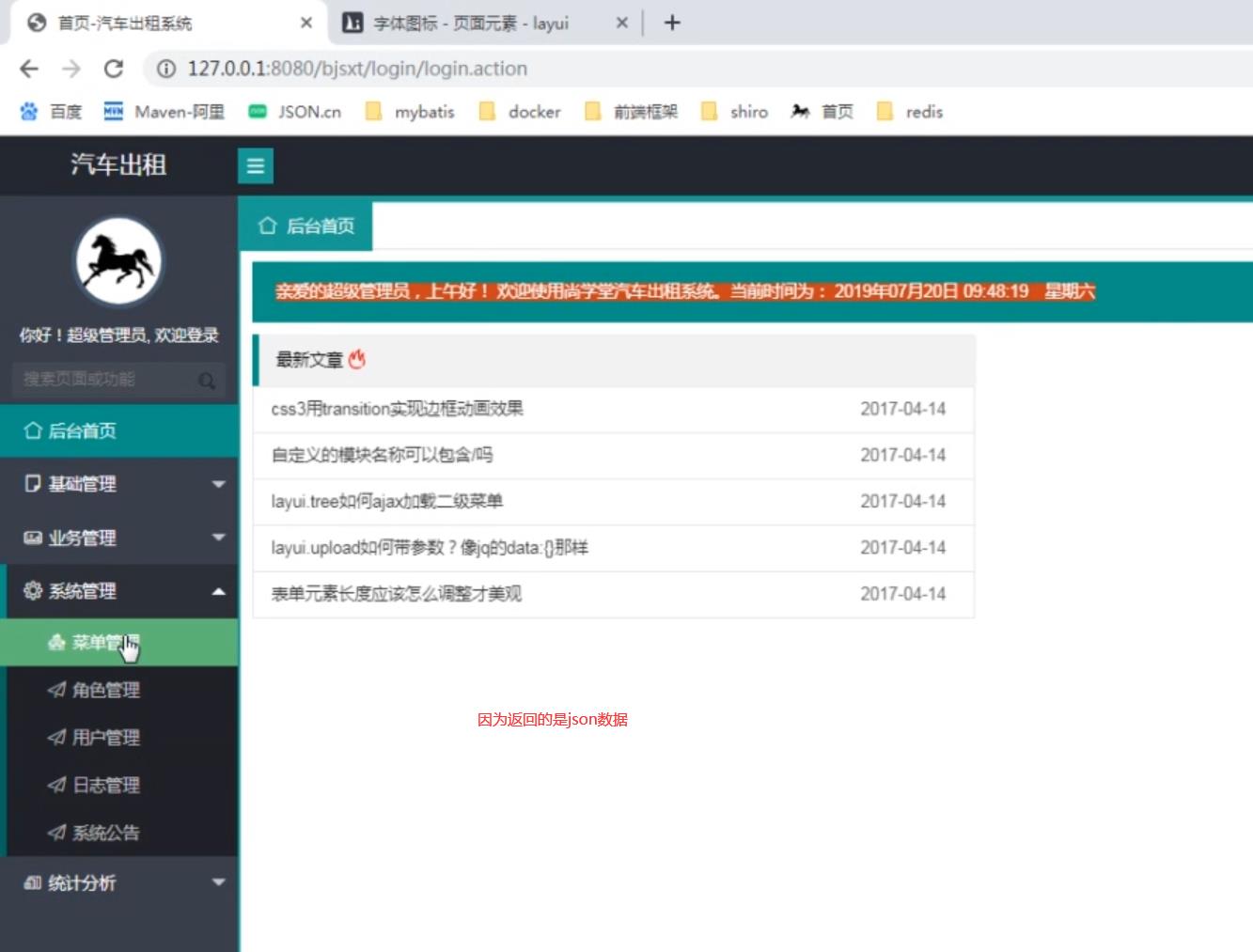Open the 百度 bookmark

(x=51, y=112)
